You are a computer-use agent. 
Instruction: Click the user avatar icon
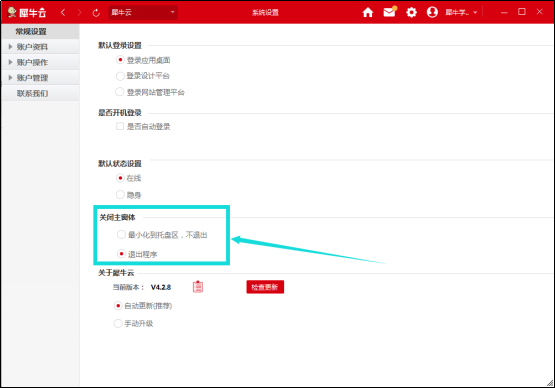pos(432,12)
